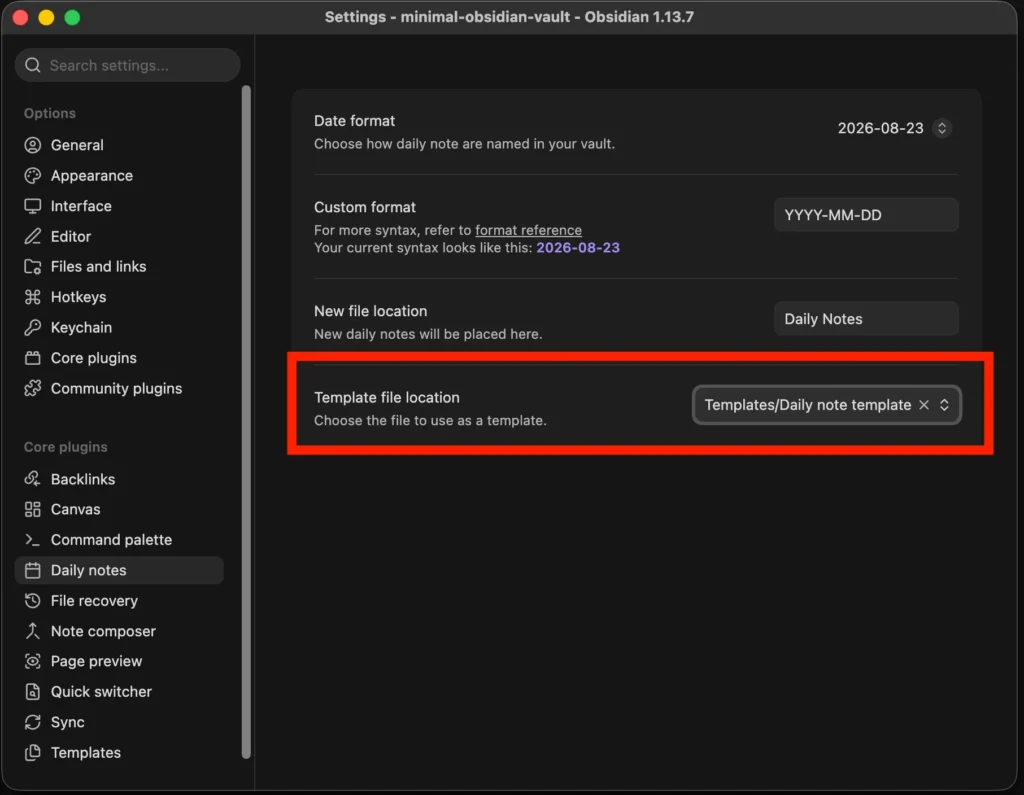Click the Templates copy icon
The image size is (1024, 795).
(33, 753)
